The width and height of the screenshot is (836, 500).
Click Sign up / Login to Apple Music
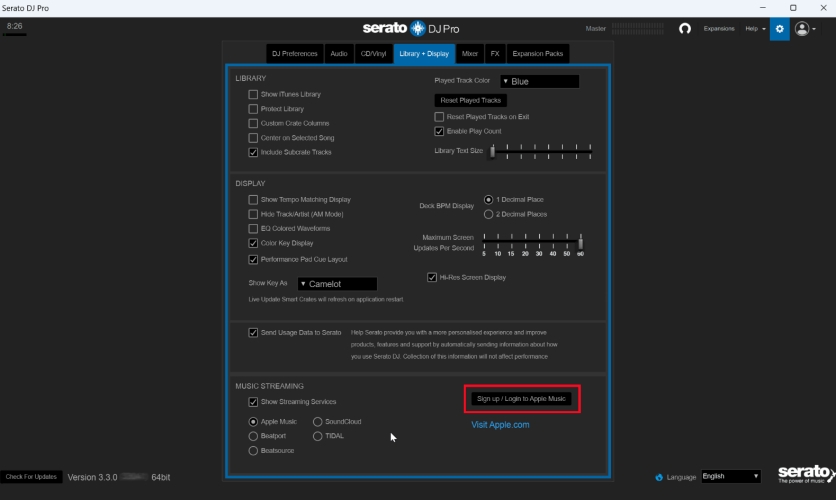[521, 399]
